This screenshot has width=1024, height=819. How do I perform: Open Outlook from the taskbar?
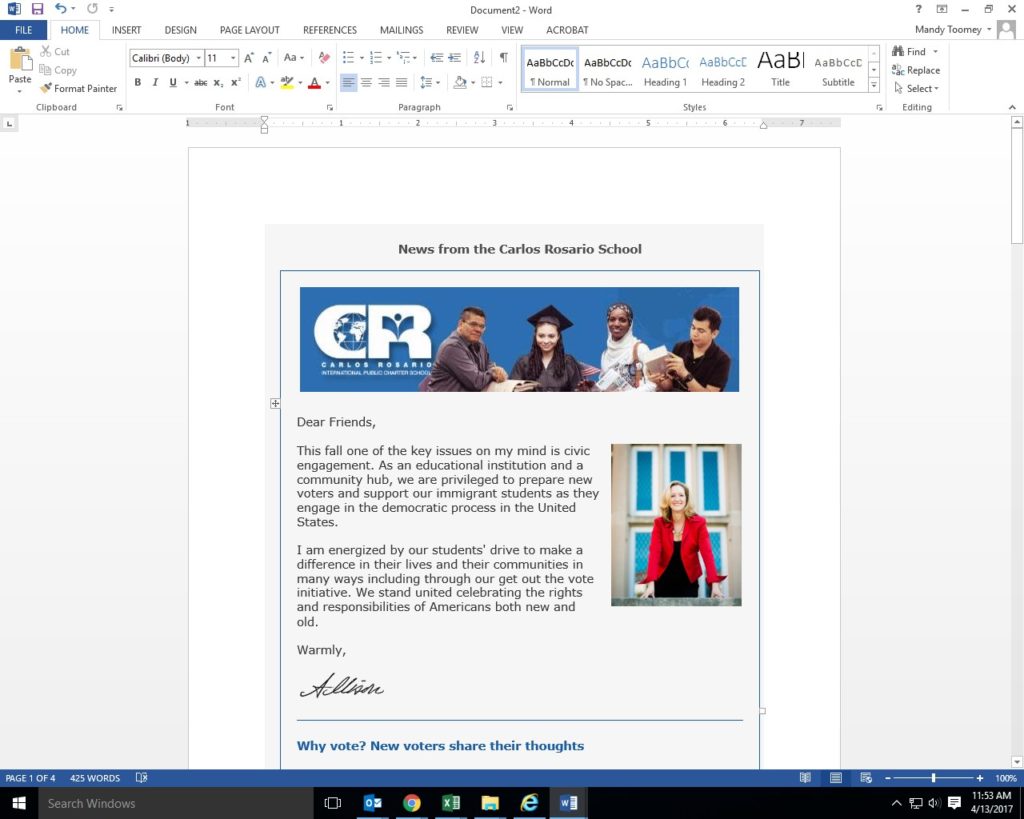tap(372, 803)
